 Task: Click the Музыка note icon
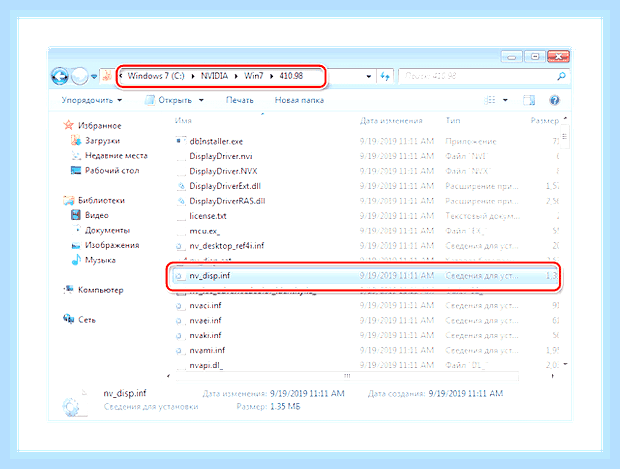coord(76,260)
